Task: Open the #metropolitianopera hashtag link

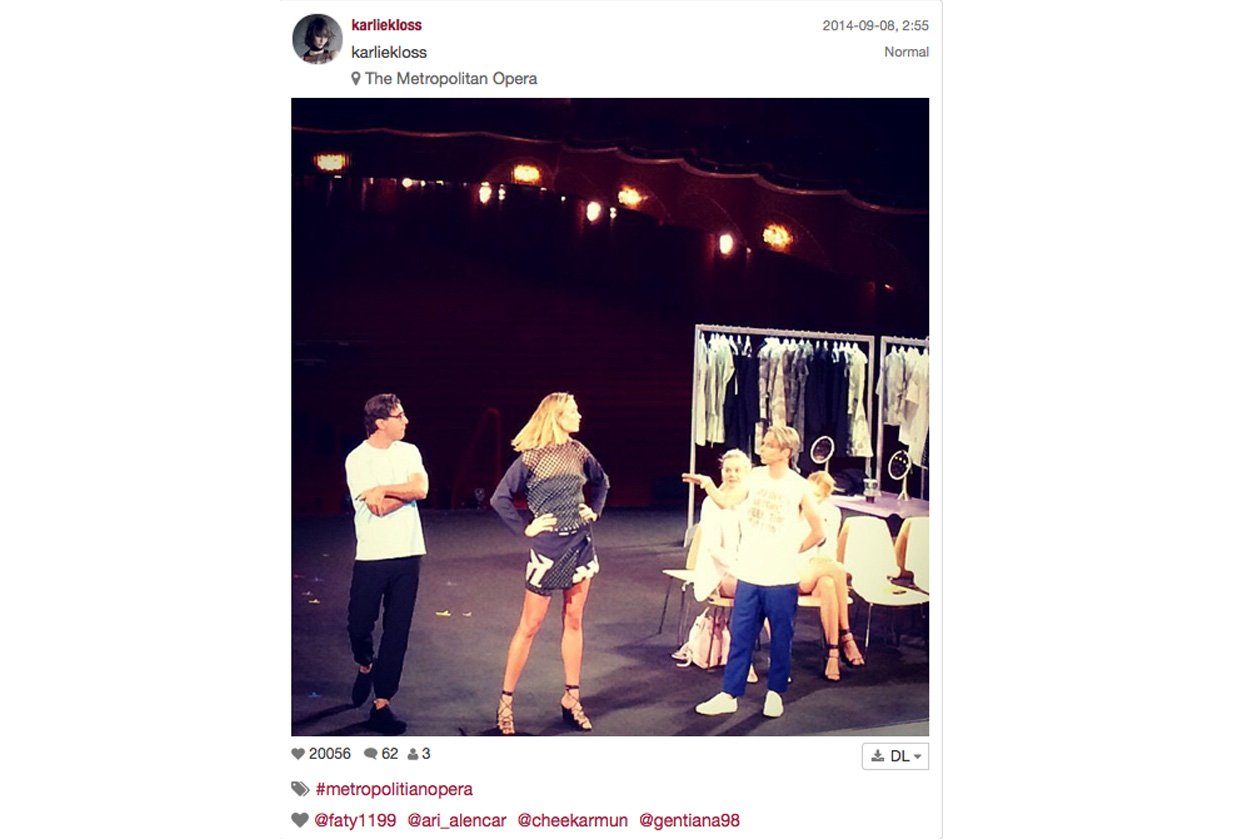Action: (x=394, y=789)
